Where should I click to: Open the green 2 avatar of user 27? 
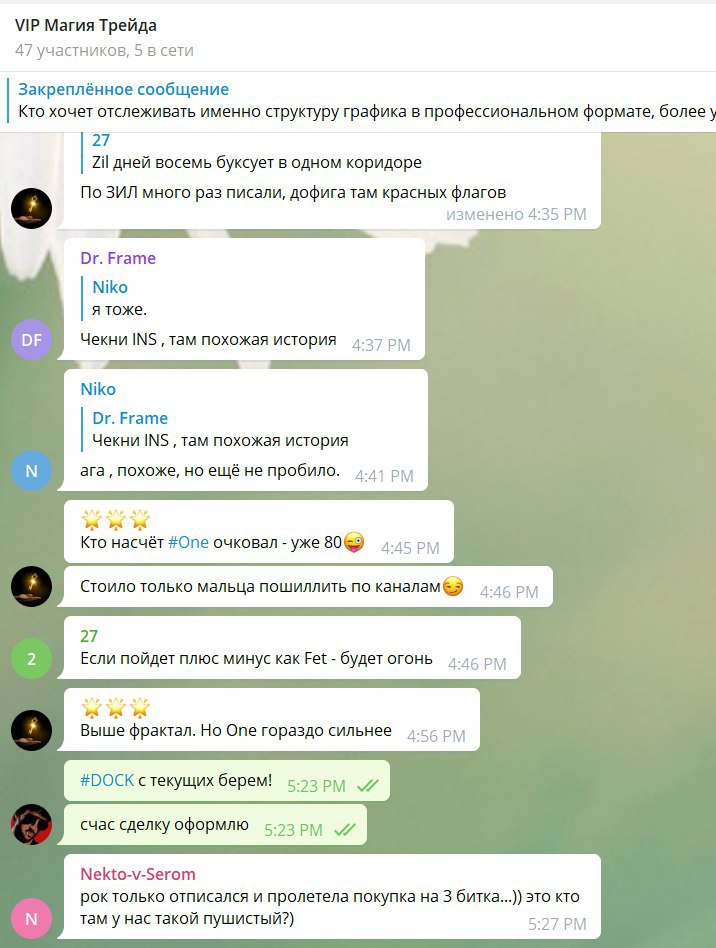tap(31, 658)
